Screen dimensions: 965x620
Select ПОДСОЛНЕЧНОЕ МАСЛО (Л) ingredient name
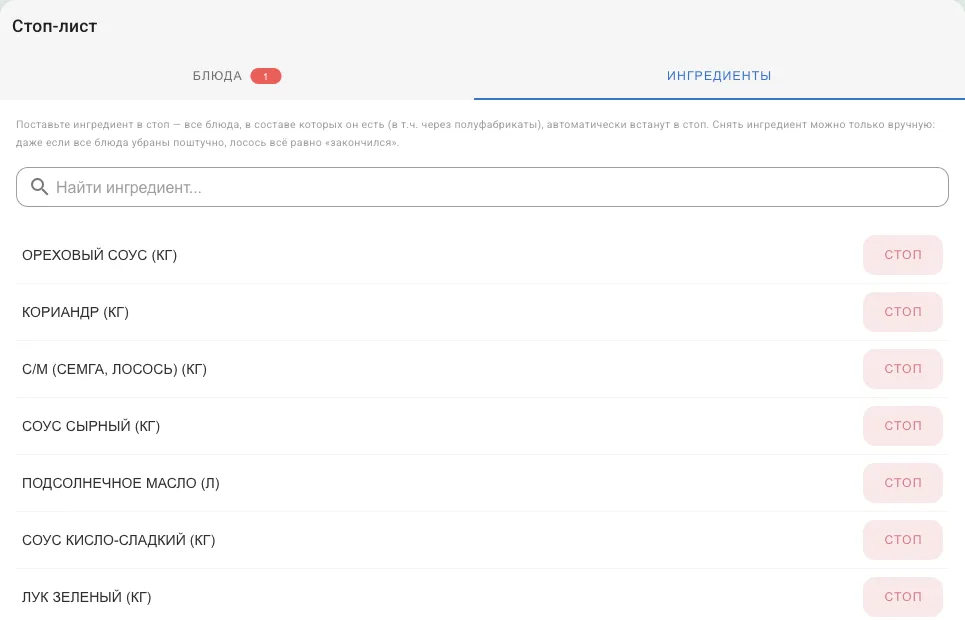point(121,483)
